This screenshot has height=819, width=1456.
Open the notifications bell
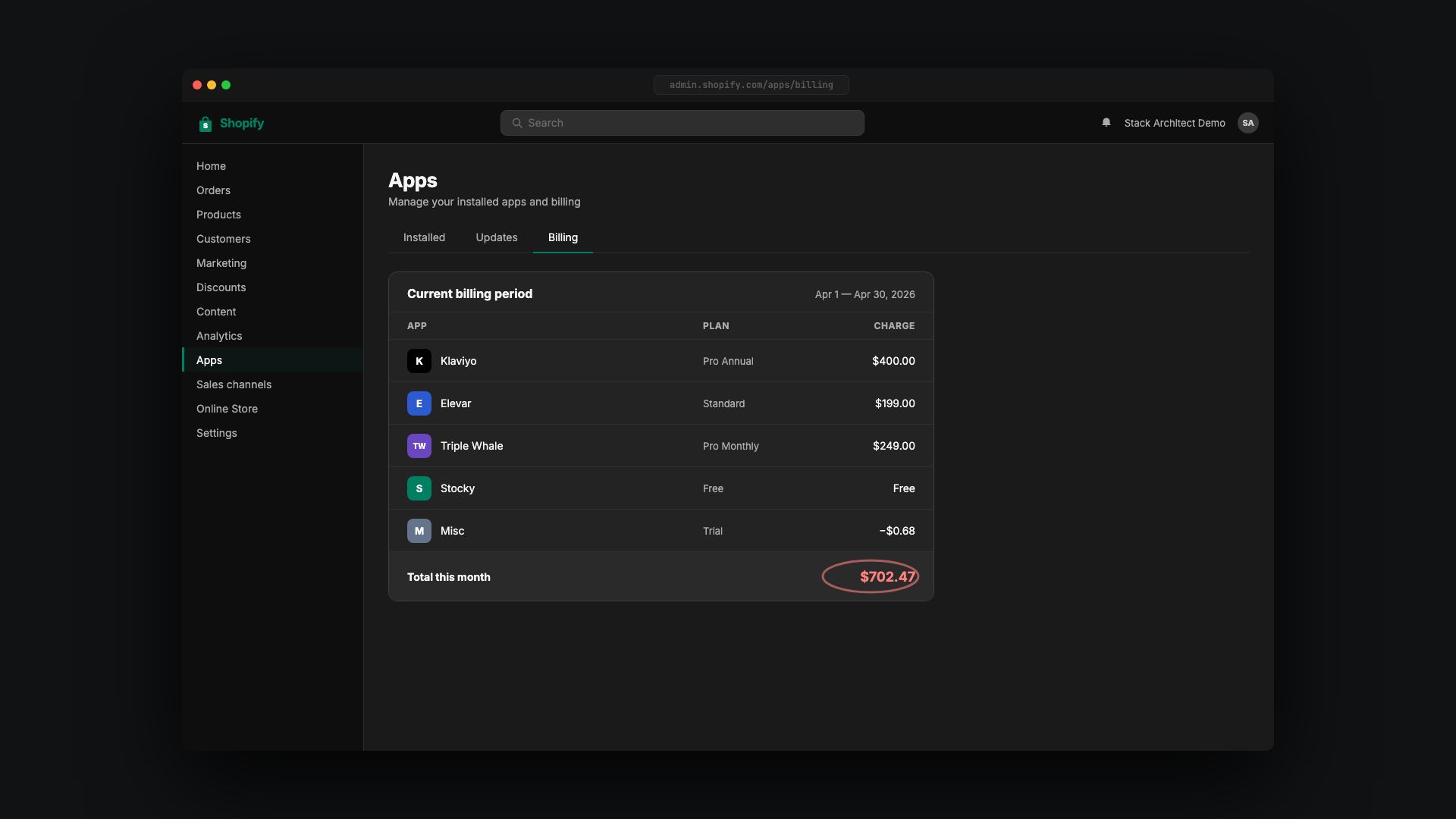1106,123
